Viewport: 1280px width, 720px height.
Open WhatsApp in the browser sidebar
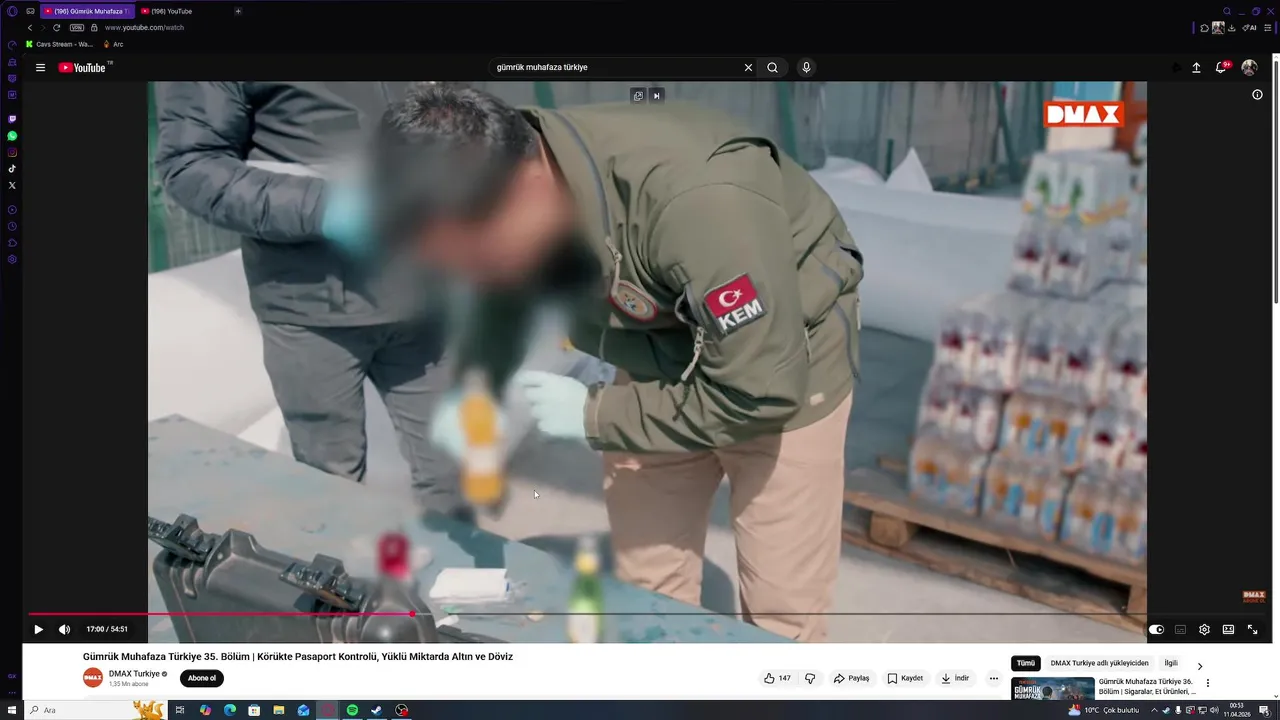[12, 136]
